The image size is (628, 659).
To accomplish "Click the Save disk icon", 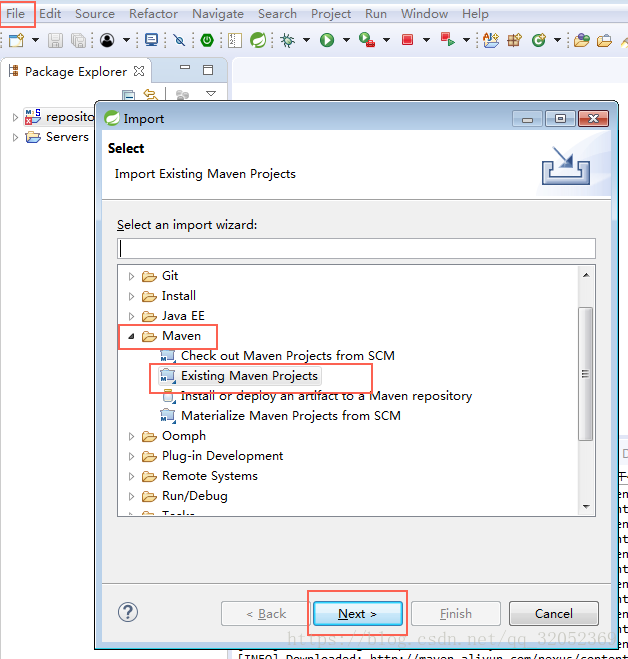I will pos(55,40).
